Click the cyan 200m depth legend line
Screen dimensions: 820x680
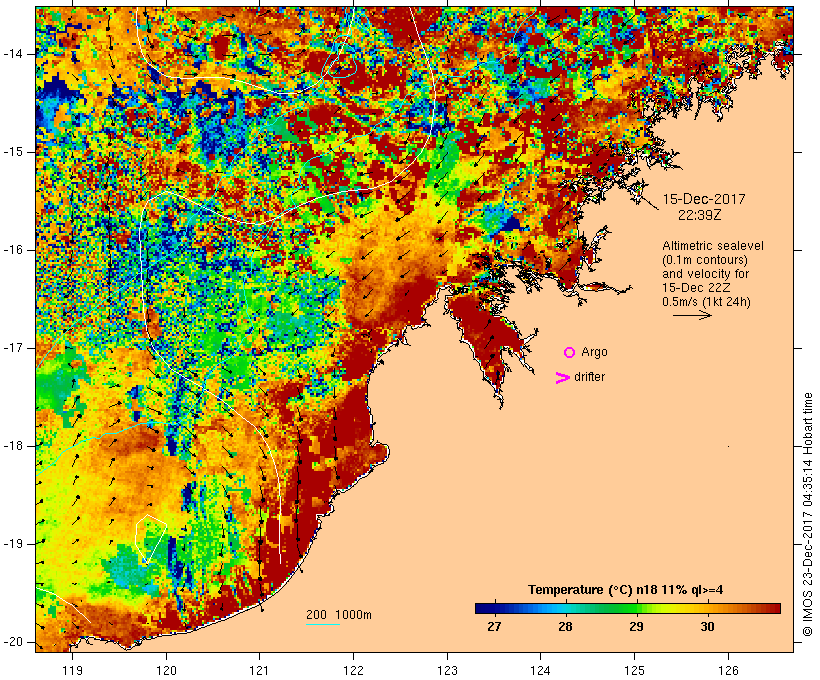[x=323, y=624]
